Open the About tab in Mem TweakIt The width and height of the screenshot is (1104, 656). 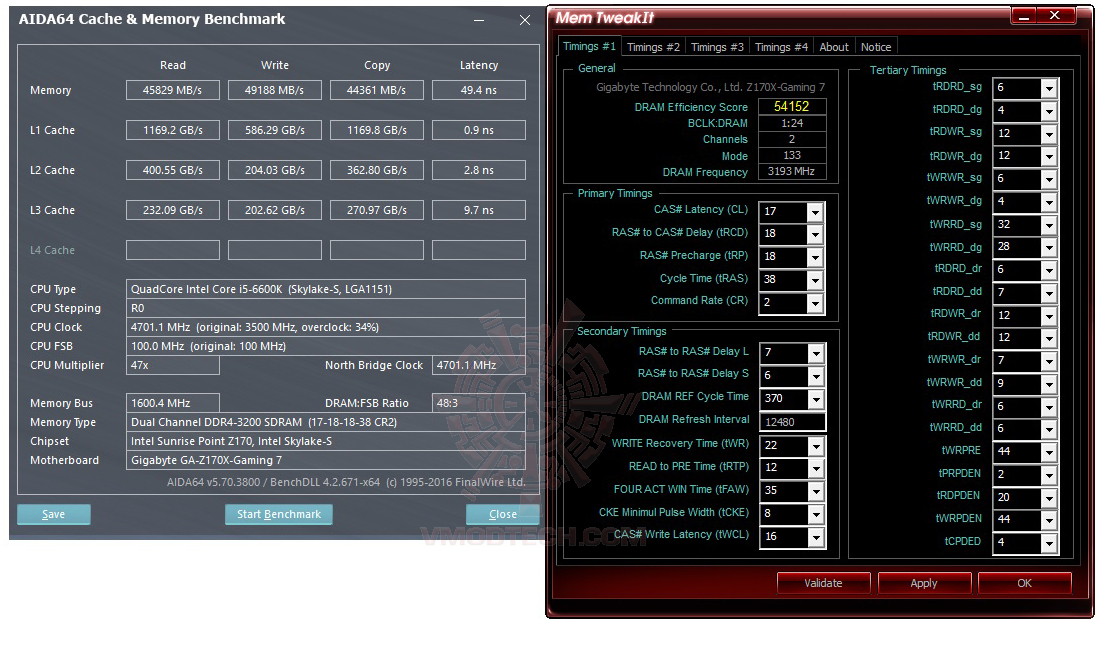(834, 47)
